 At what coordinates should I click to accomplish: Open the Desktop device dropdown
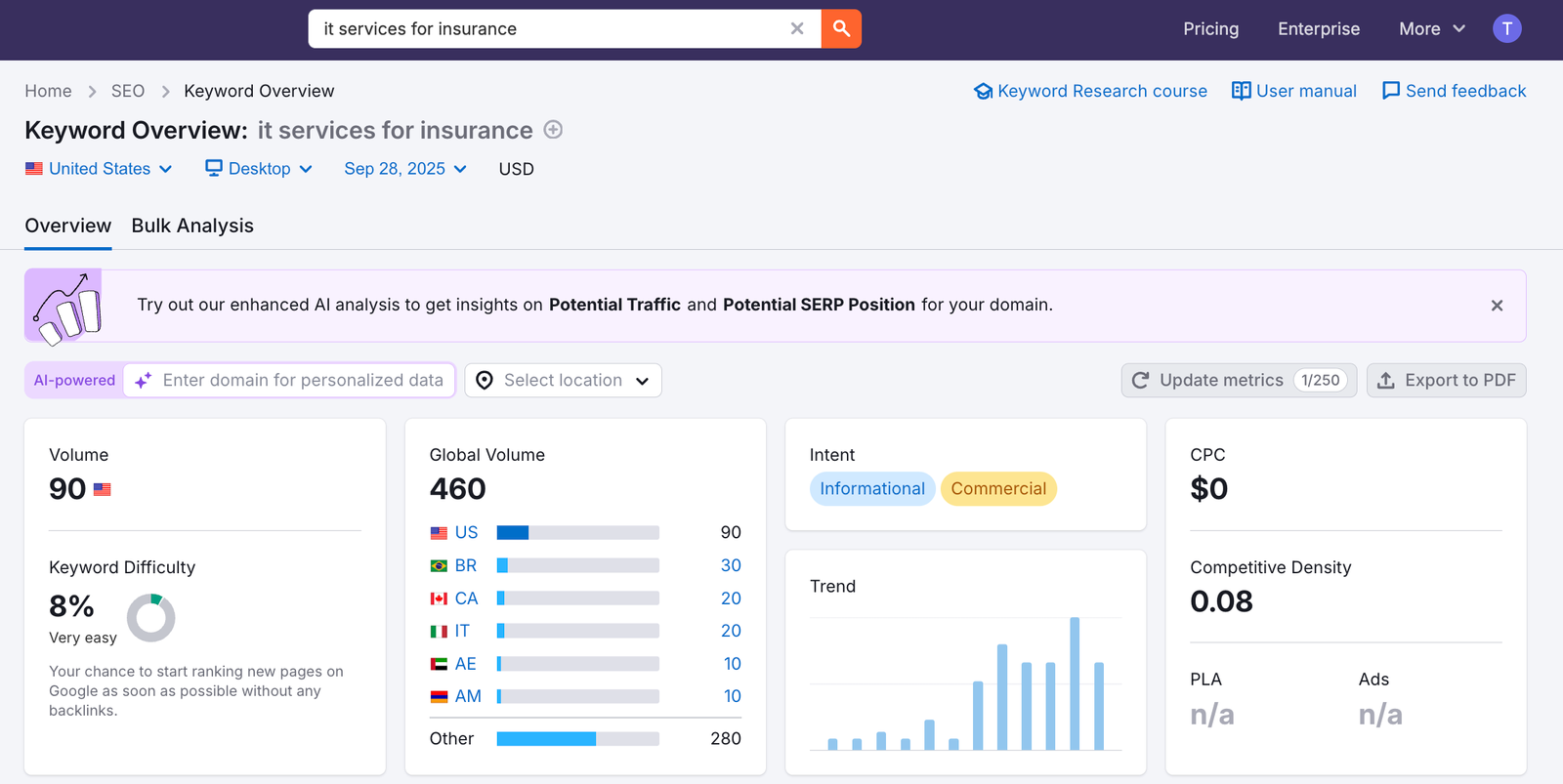(259, 169)
